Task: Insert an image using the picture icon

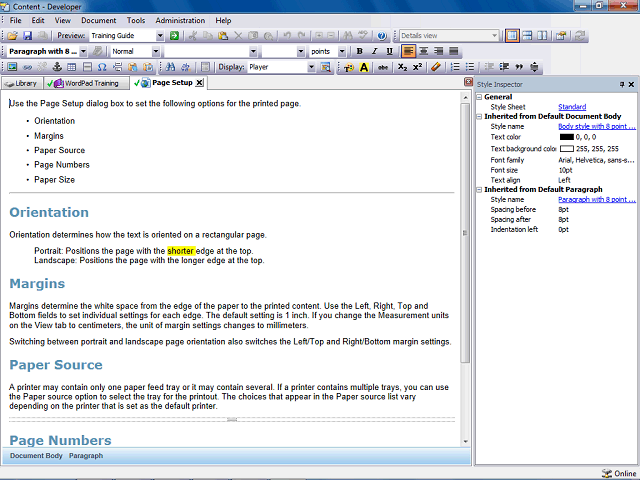Action: (12, 67)
